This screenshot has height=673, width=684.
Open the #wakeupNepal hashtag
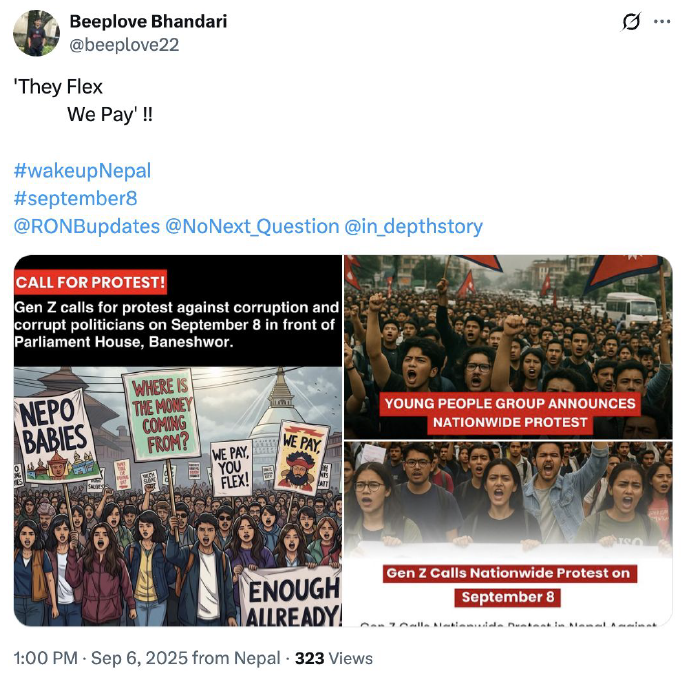[x=82, y=171]
